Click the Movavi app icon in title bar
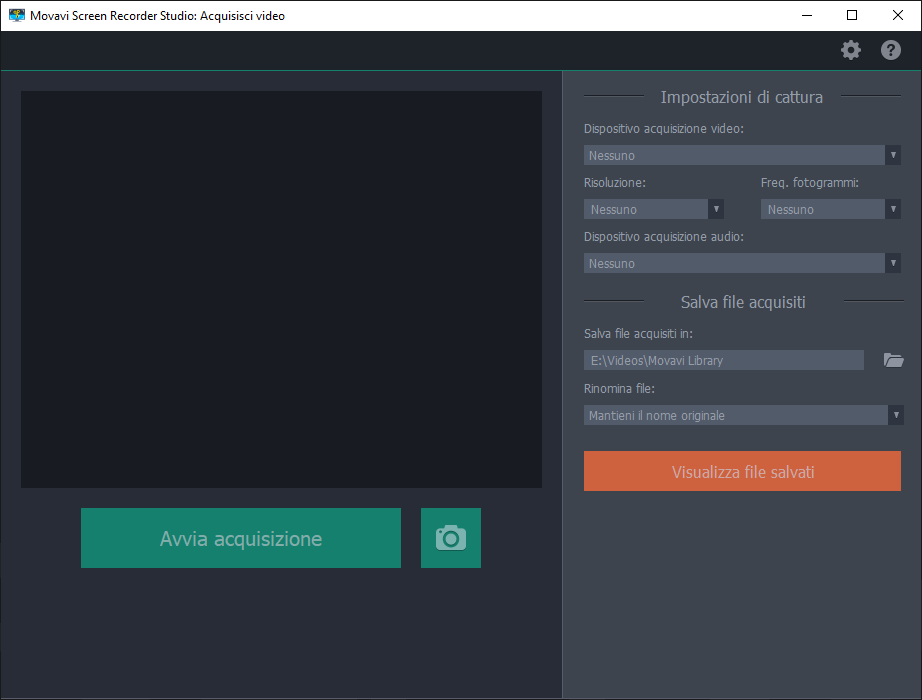922x700 pixels. point(16,15)
